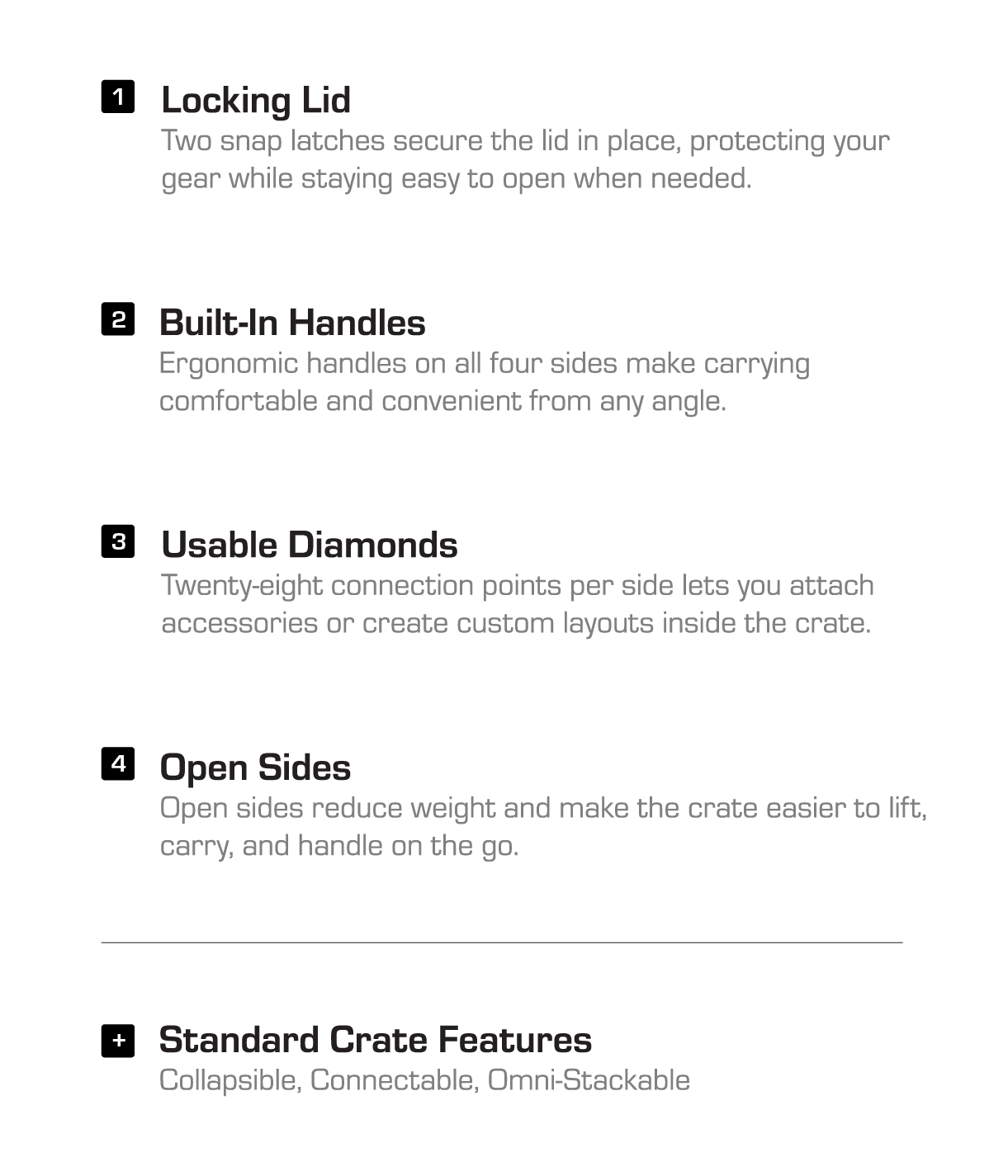Click the open sides reduce weight description
Viewport: 1008px width, 1176px height.
[543, 826]
